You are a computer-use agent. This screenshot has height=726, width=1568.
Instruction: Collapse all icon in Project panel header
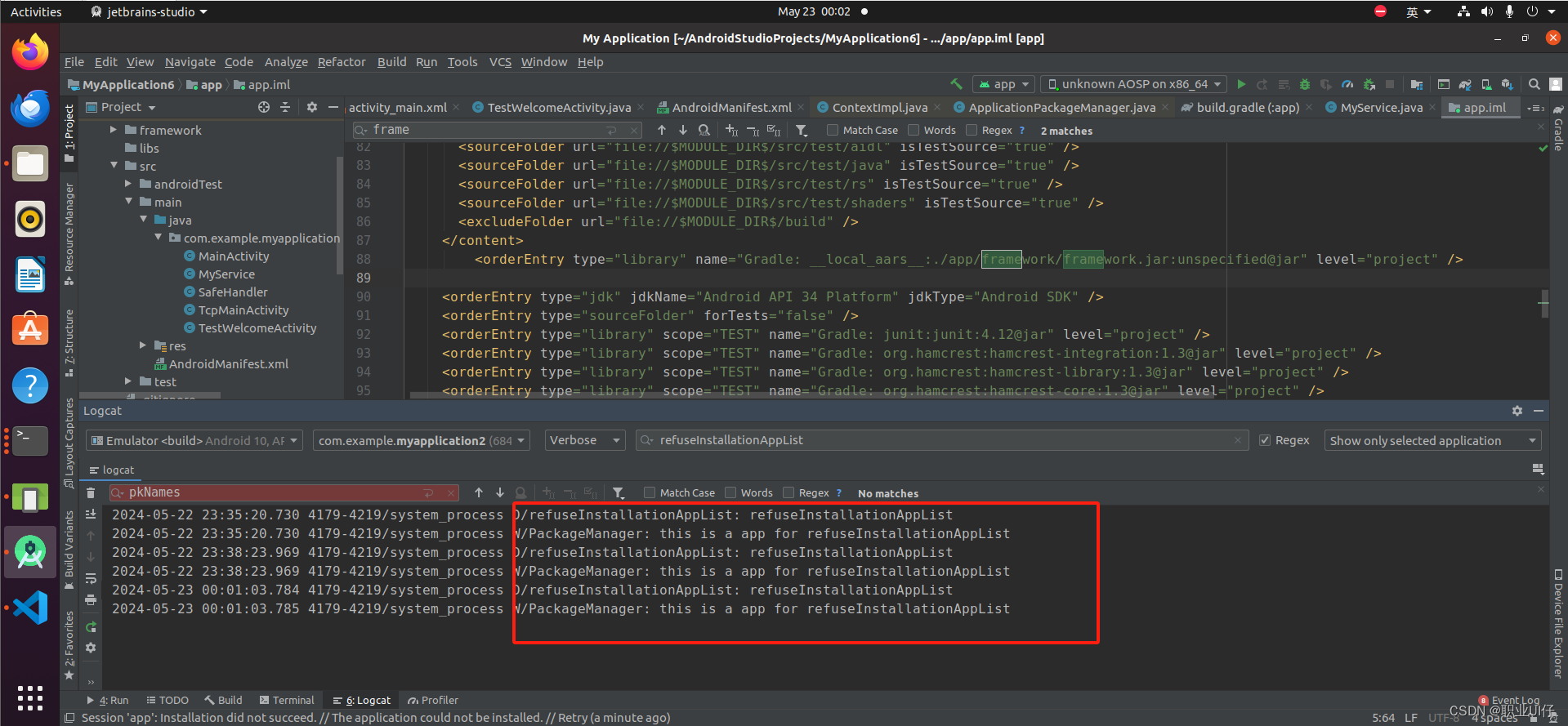click(285, 107)
